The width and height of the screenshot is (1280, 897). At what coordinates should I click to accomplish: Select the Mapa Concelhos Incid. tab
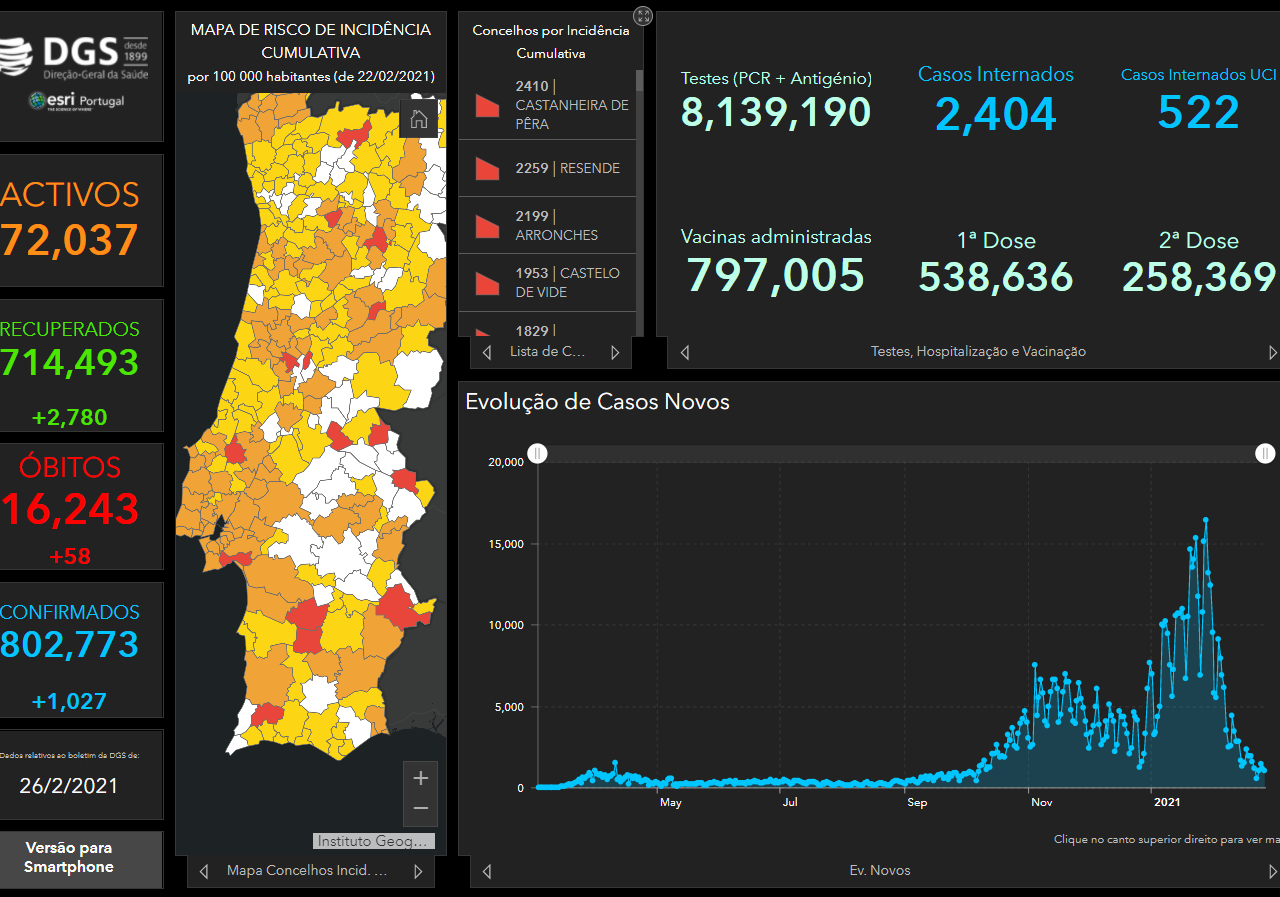pyautogui.click(x=306, y=871)
